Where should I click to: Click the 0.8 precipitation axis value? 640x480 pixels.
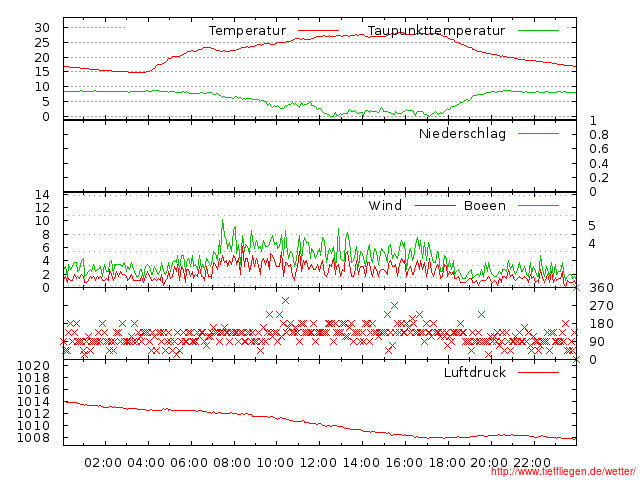pyautogui.click(x=598, y=135)
